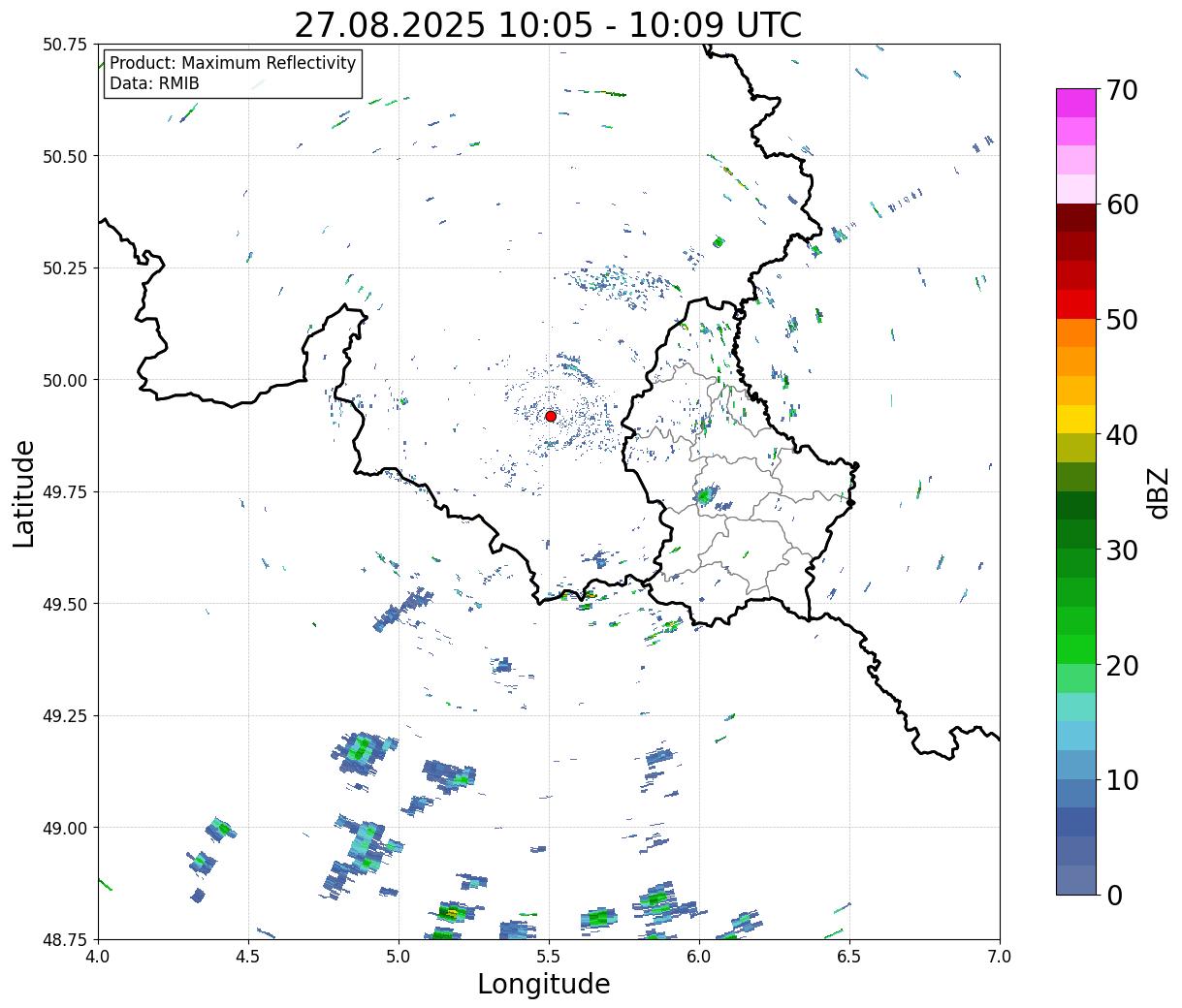Click the 'Latitude' axis label
The height and width of the screenshot is (1008, 1182).
(x=24, y=492)
